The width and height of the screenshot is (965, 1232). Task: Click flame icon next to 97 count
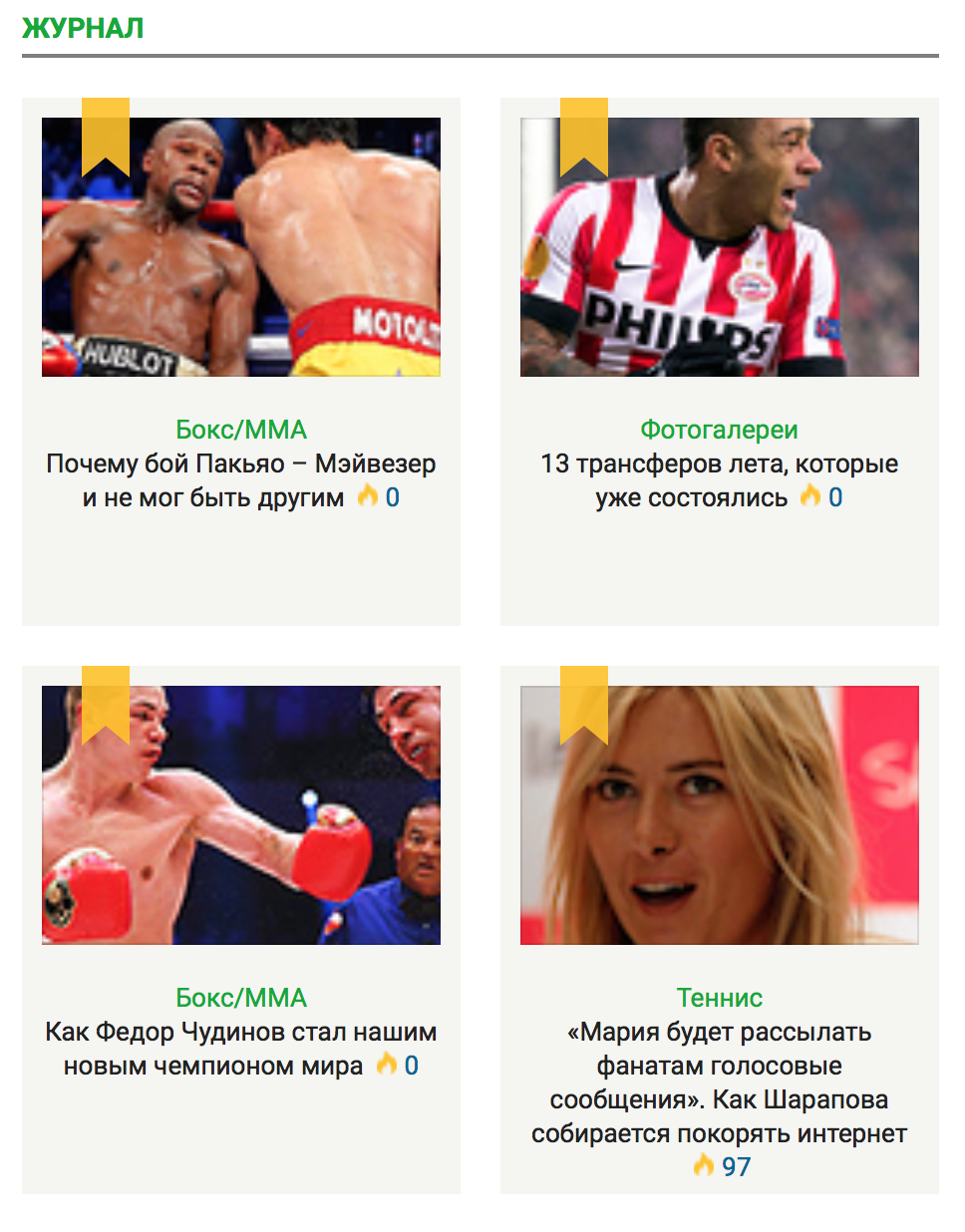click(x=704, y=1164)
